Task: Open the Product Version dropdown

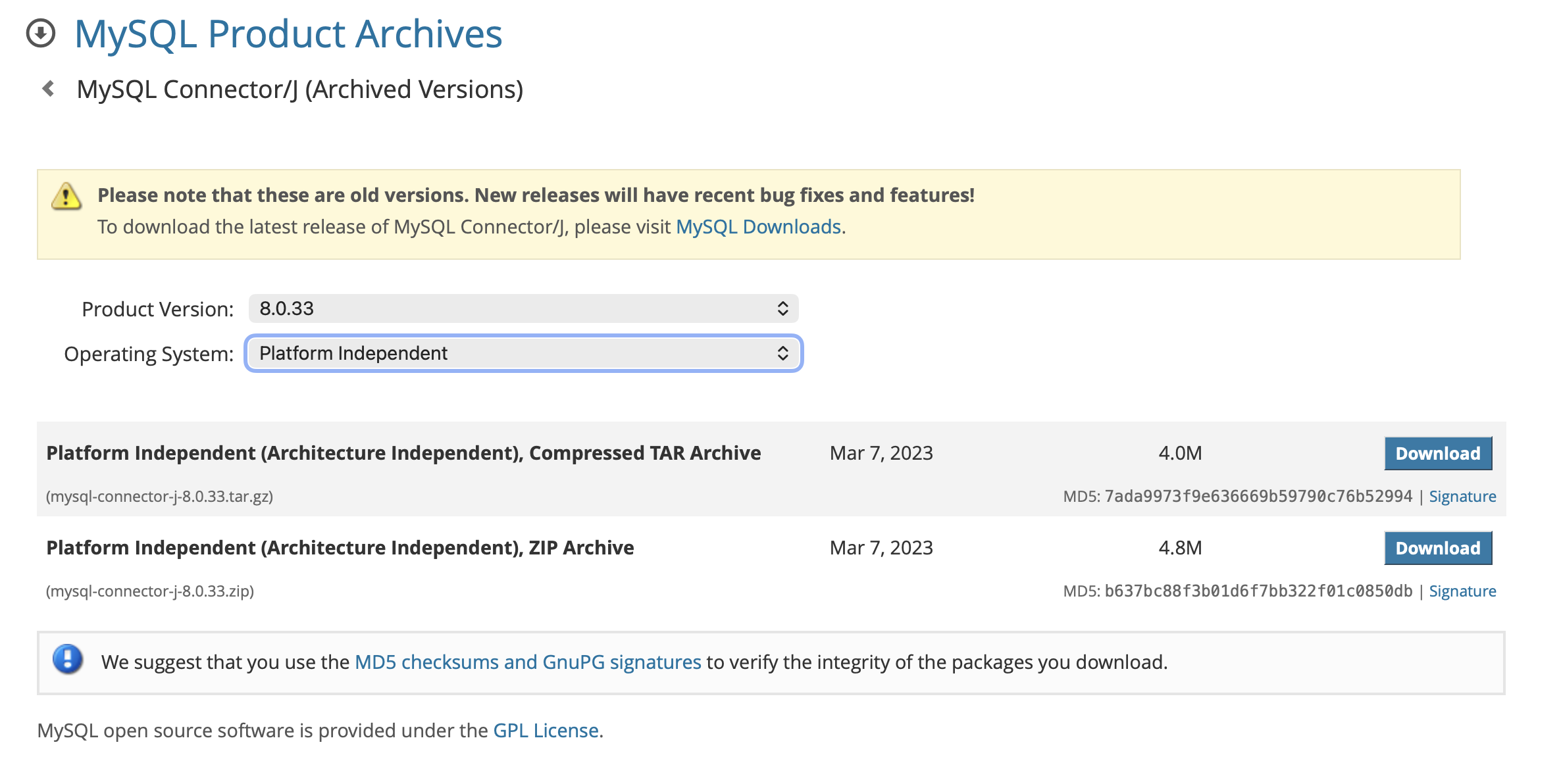Action: click(523, 308)
